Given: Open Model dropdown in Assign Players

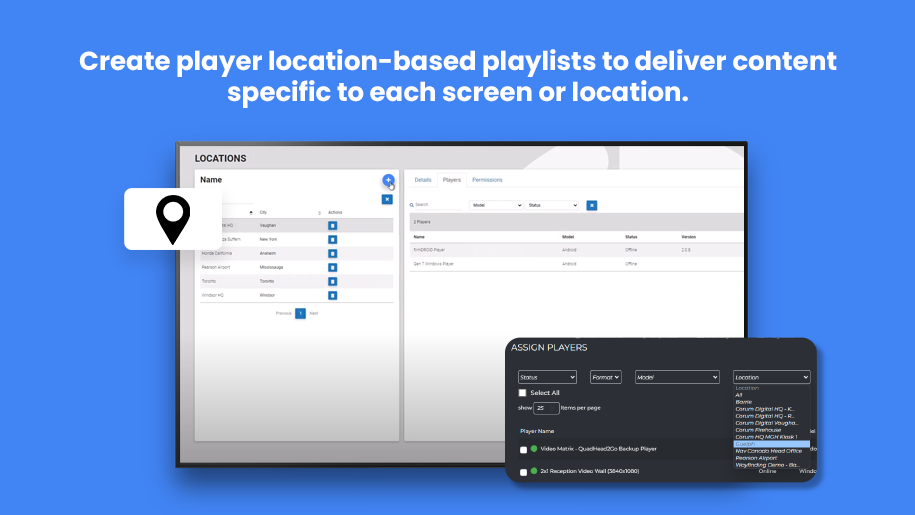Looking at the screenshot, I should point(677,377).
